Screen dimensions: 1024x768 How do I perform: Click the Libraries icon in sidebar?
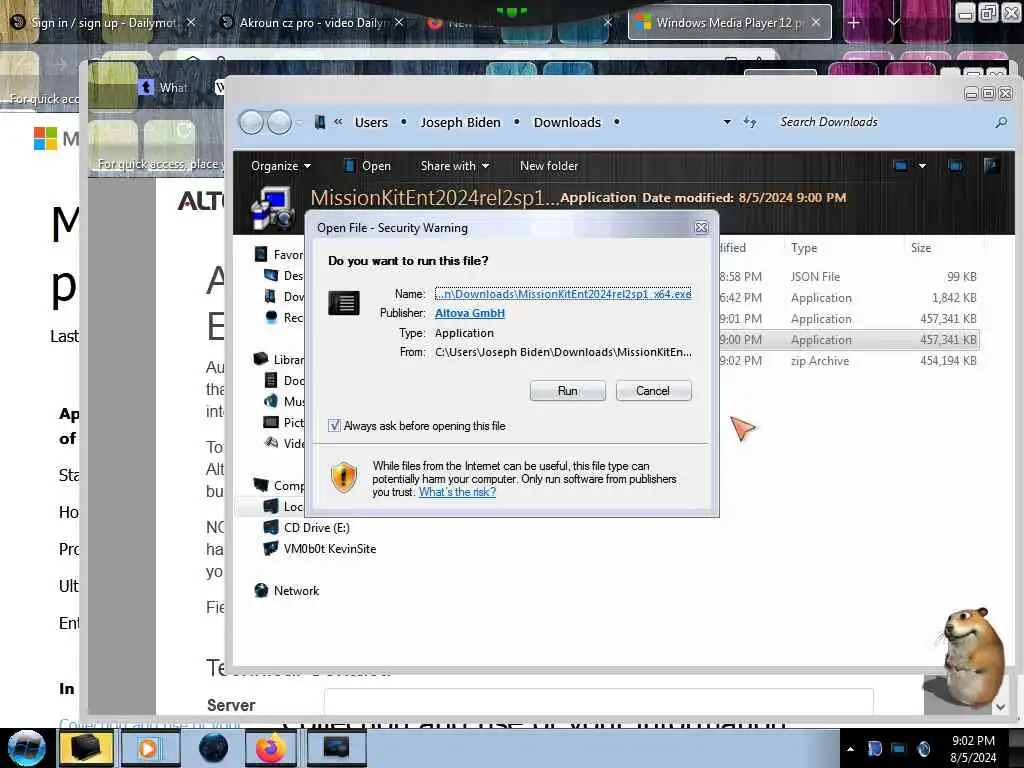pyautogui.click(x=261, y=359)
